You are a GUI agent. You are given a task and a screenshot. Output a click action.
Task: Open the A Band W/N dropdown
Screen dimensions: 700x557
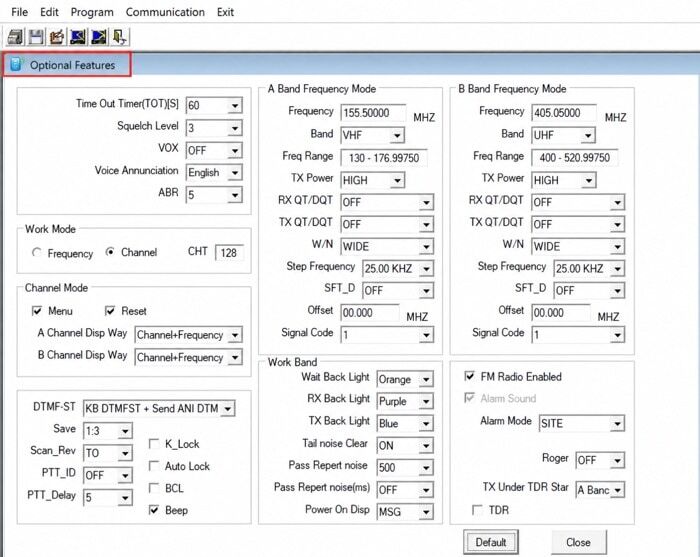[x=387, y=246]
